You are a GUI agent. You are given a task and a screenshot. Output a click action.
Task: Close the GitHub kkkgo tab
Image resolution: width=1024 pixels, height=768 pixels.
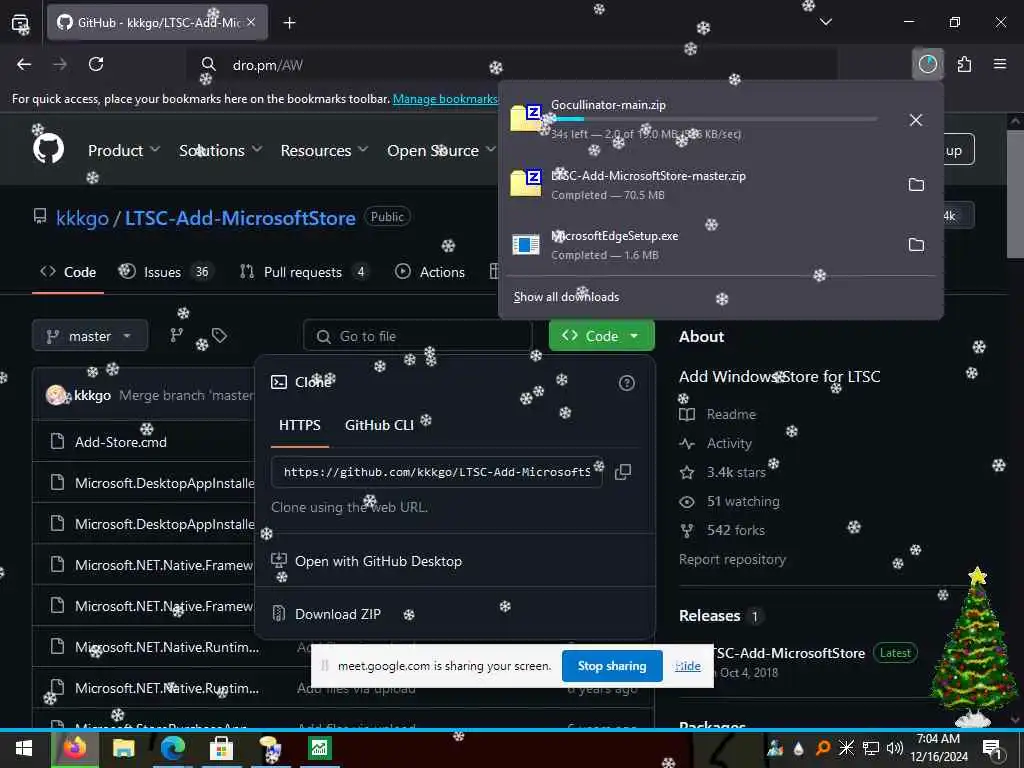[x=251, y=22]
